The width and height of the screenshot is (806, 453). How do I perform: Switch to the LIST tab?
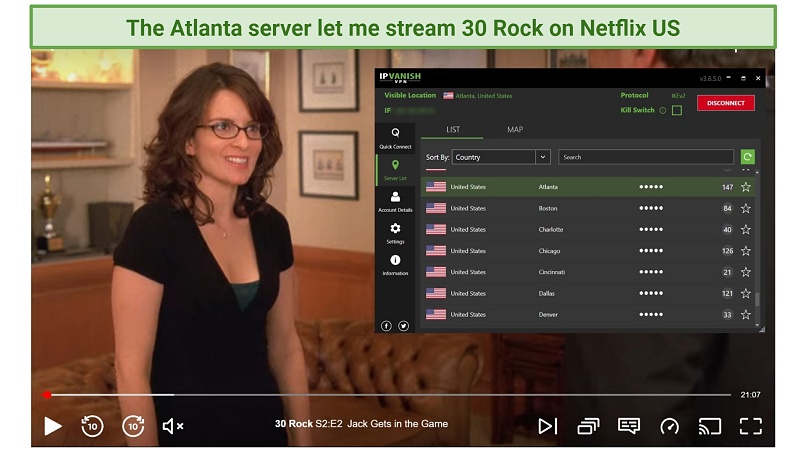coord(453,130)
